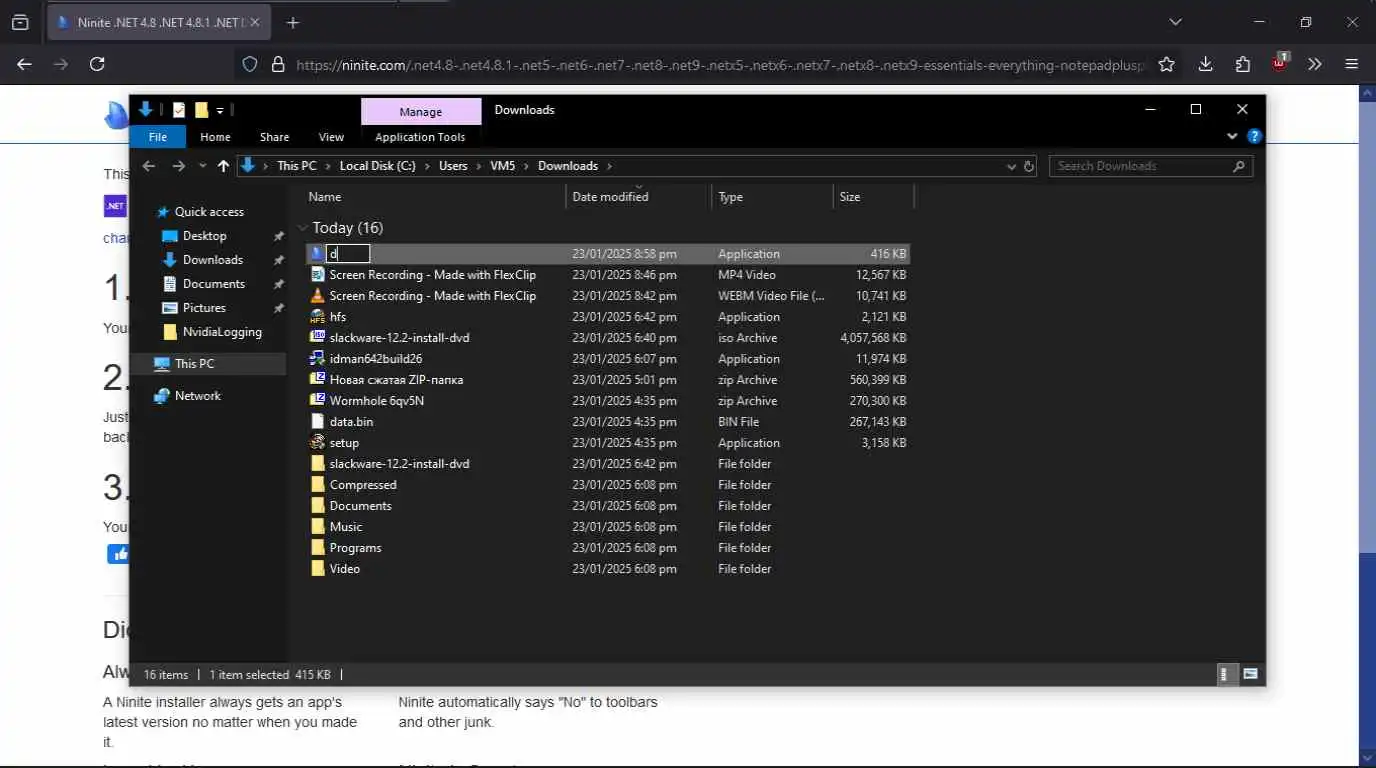The image size is (1376, 768).
Task: Select Network in navigation pane
Action: (197, 396)
